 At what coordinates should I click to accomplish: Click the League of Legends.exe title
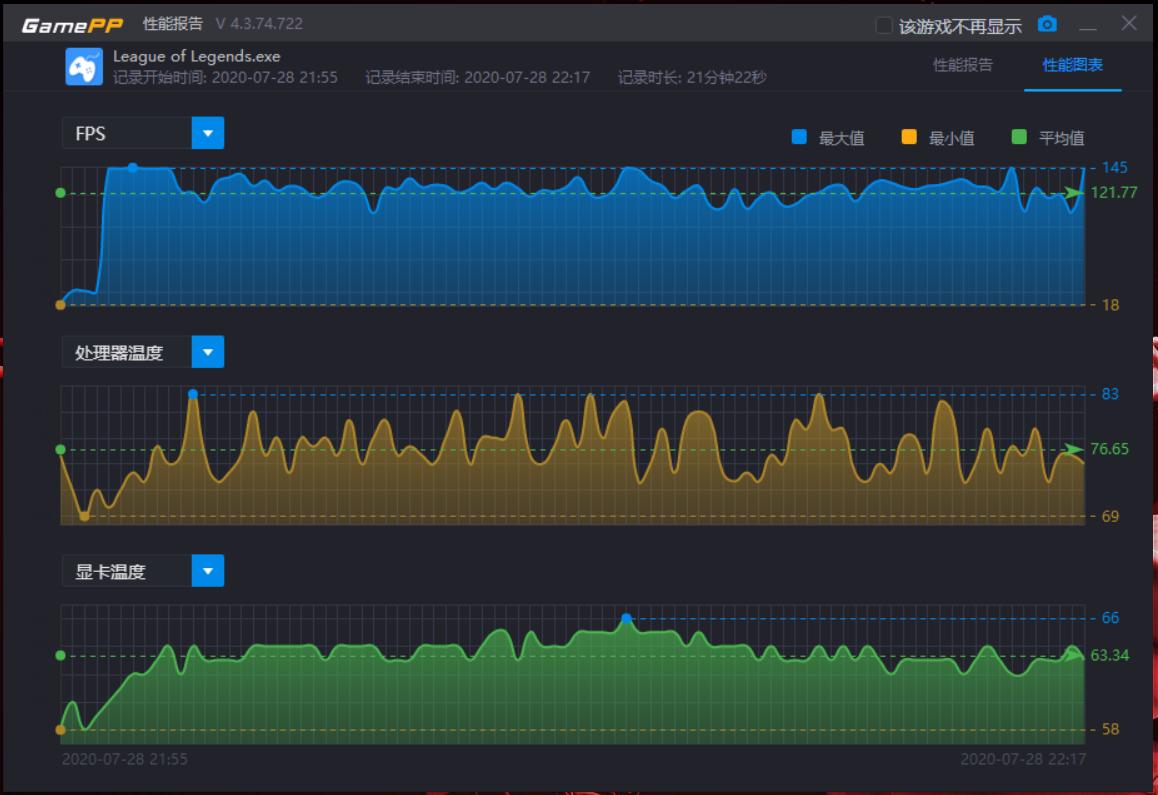pyautogui.click(x=196, y=56)
